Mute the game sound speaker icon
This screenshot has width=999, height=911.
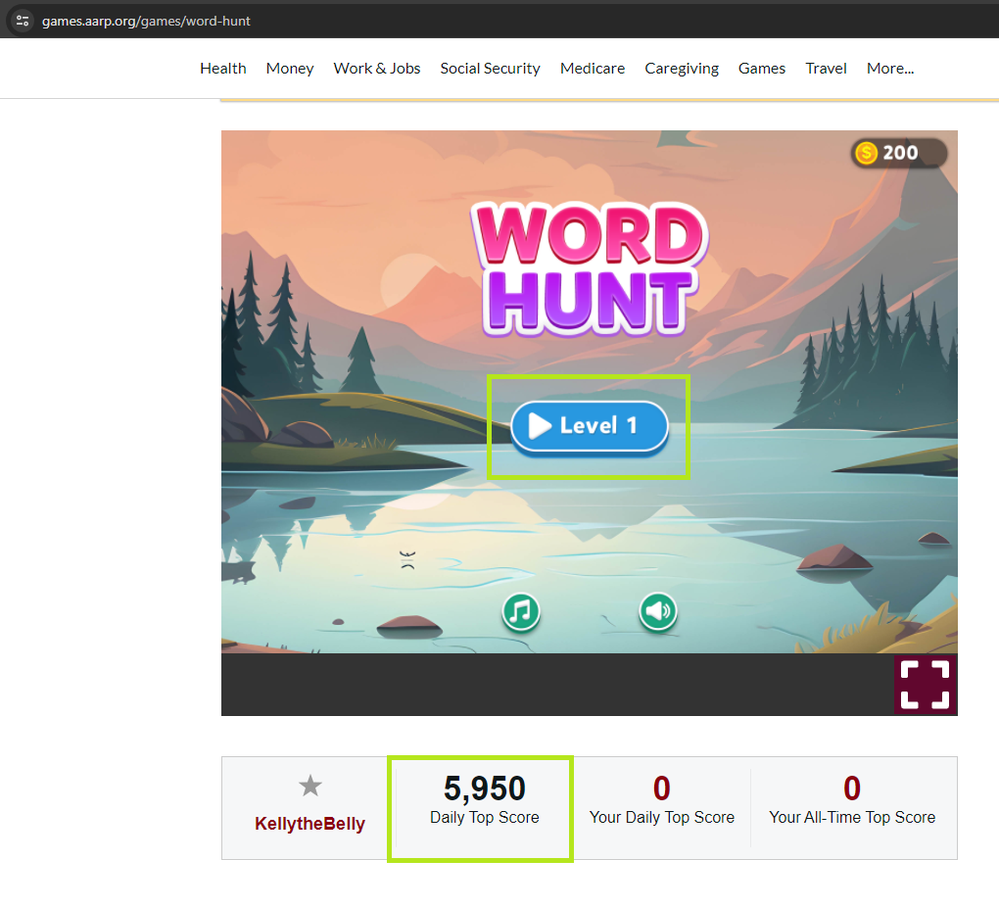point(658,611)
